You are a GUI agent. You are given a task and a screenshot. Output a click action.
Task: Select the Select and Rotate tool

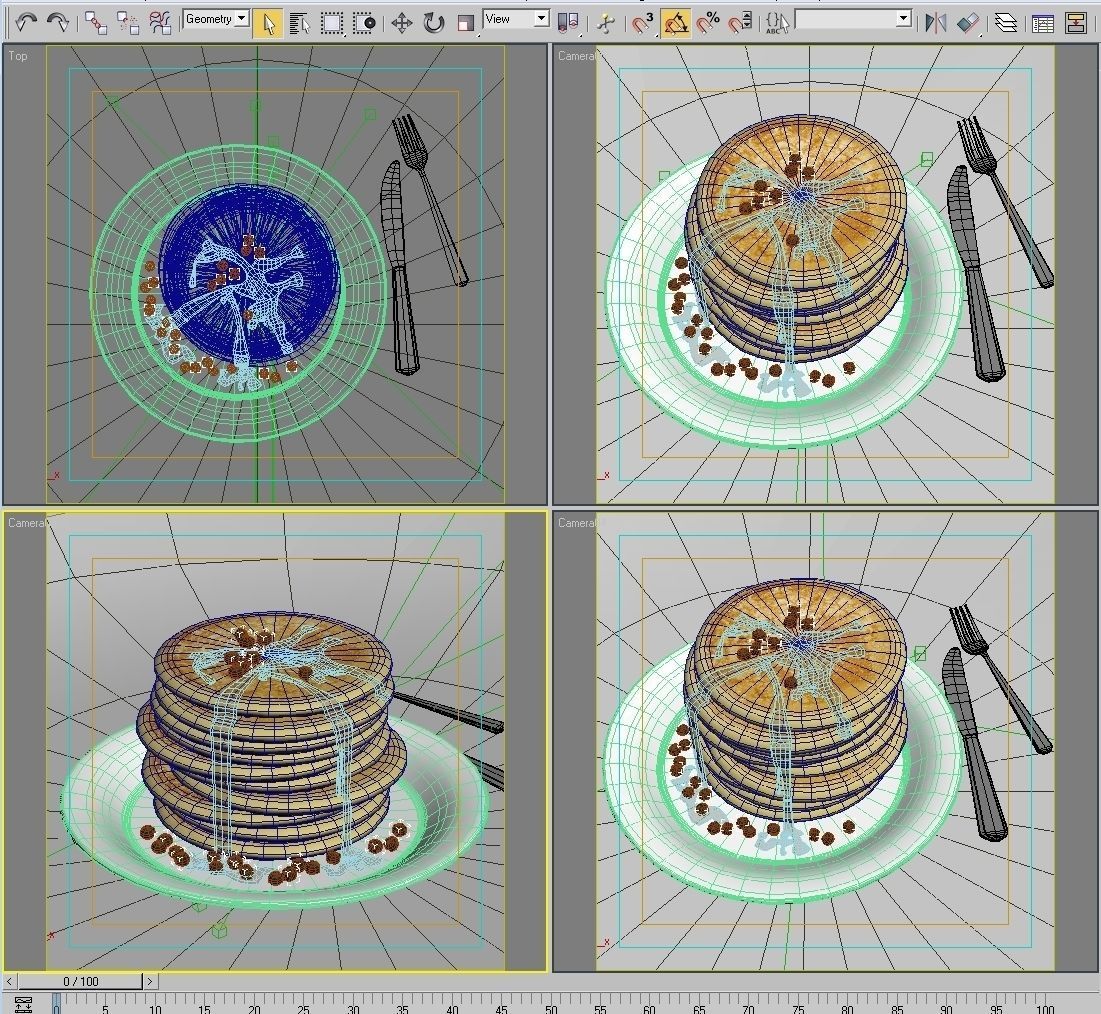(x=434, y=24)
